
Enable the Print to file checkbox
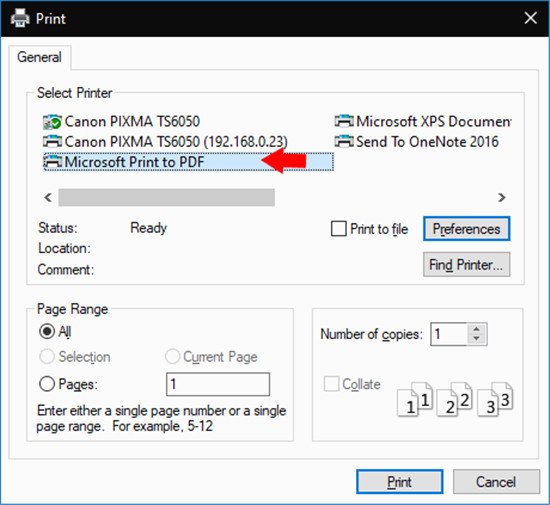[338, 229]
